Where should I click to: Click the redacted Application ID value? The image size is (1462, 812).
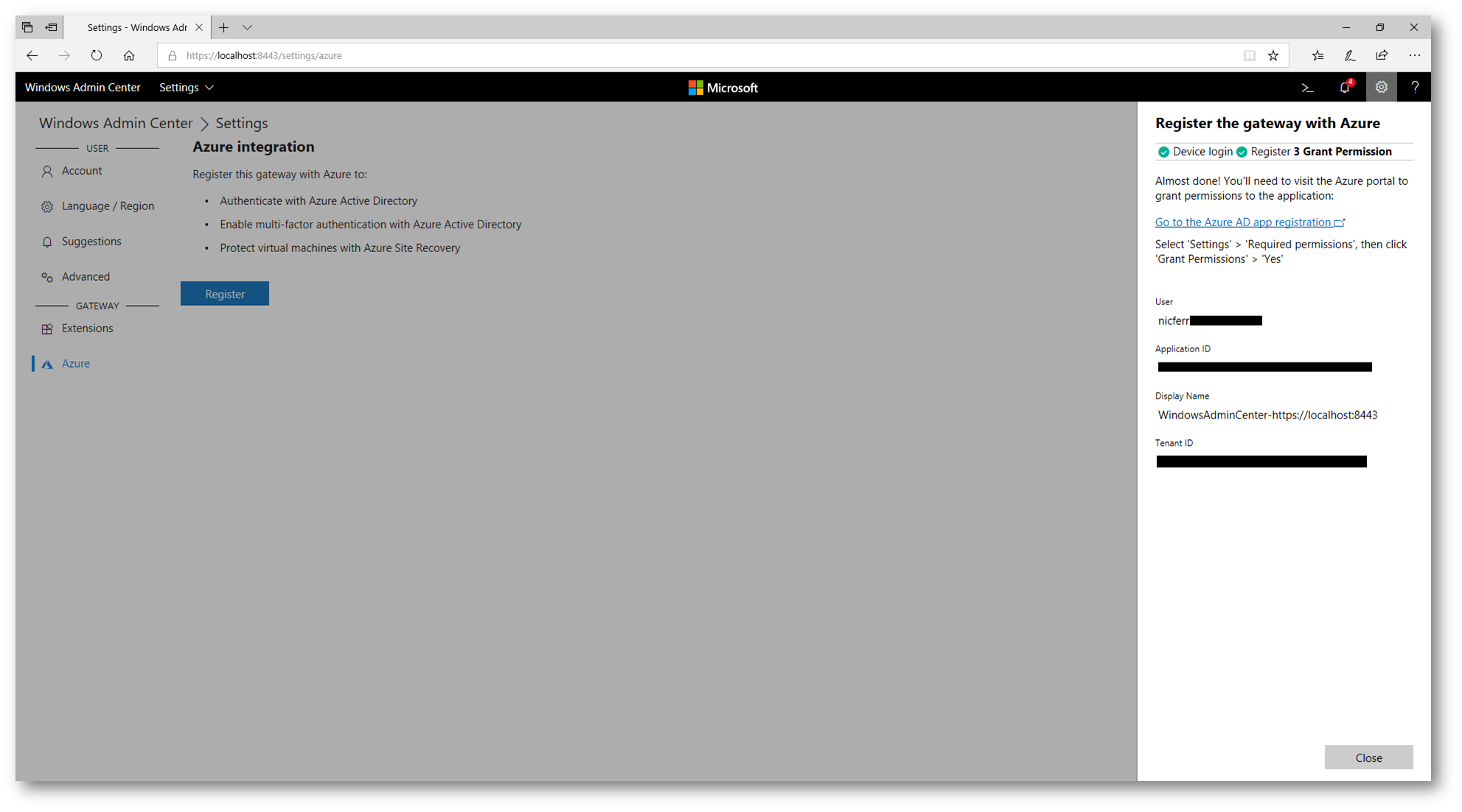point(1264,367)
